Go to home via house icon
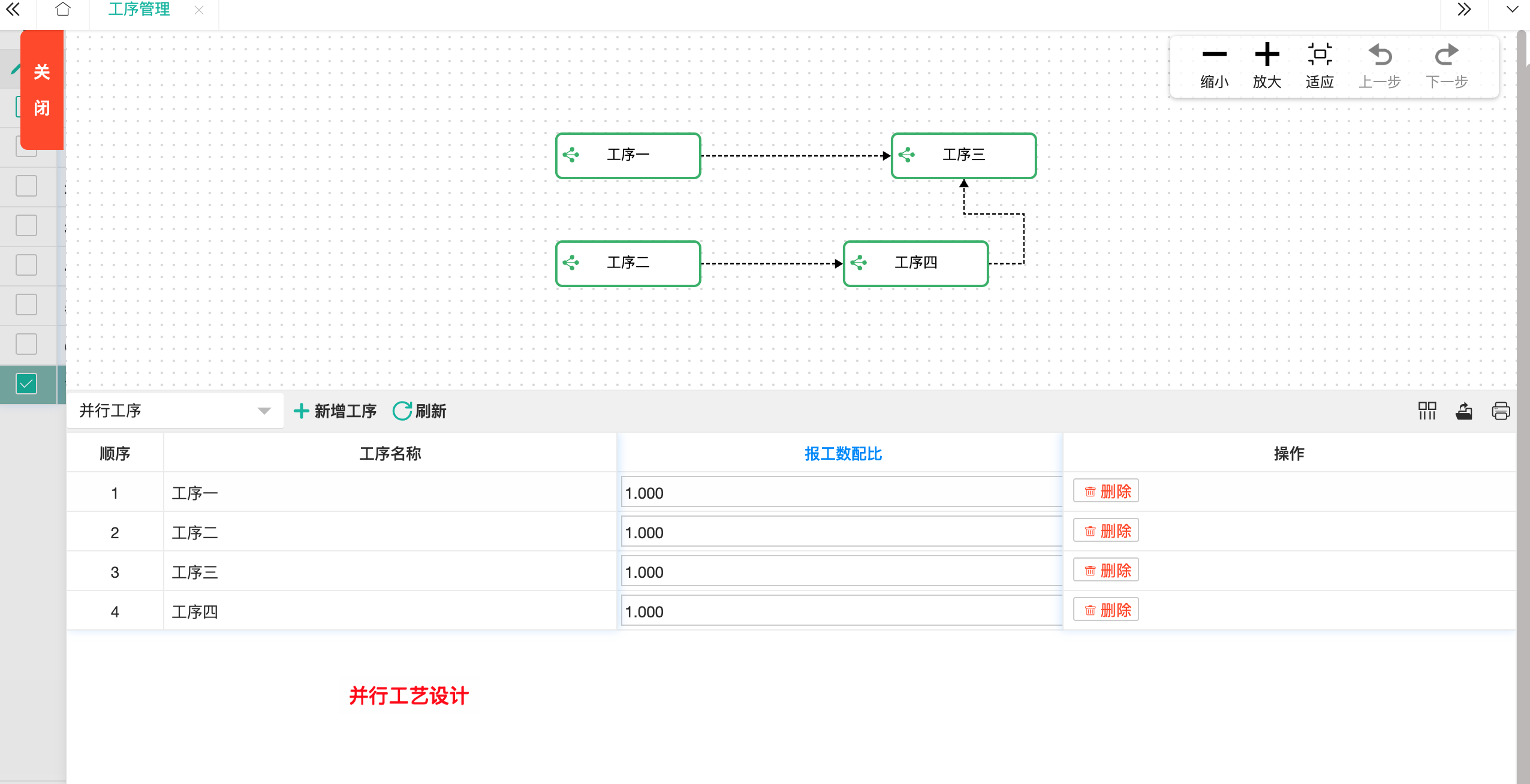Image resolution: width=1530 pixels, height=784 pixels. coord(63,10)
